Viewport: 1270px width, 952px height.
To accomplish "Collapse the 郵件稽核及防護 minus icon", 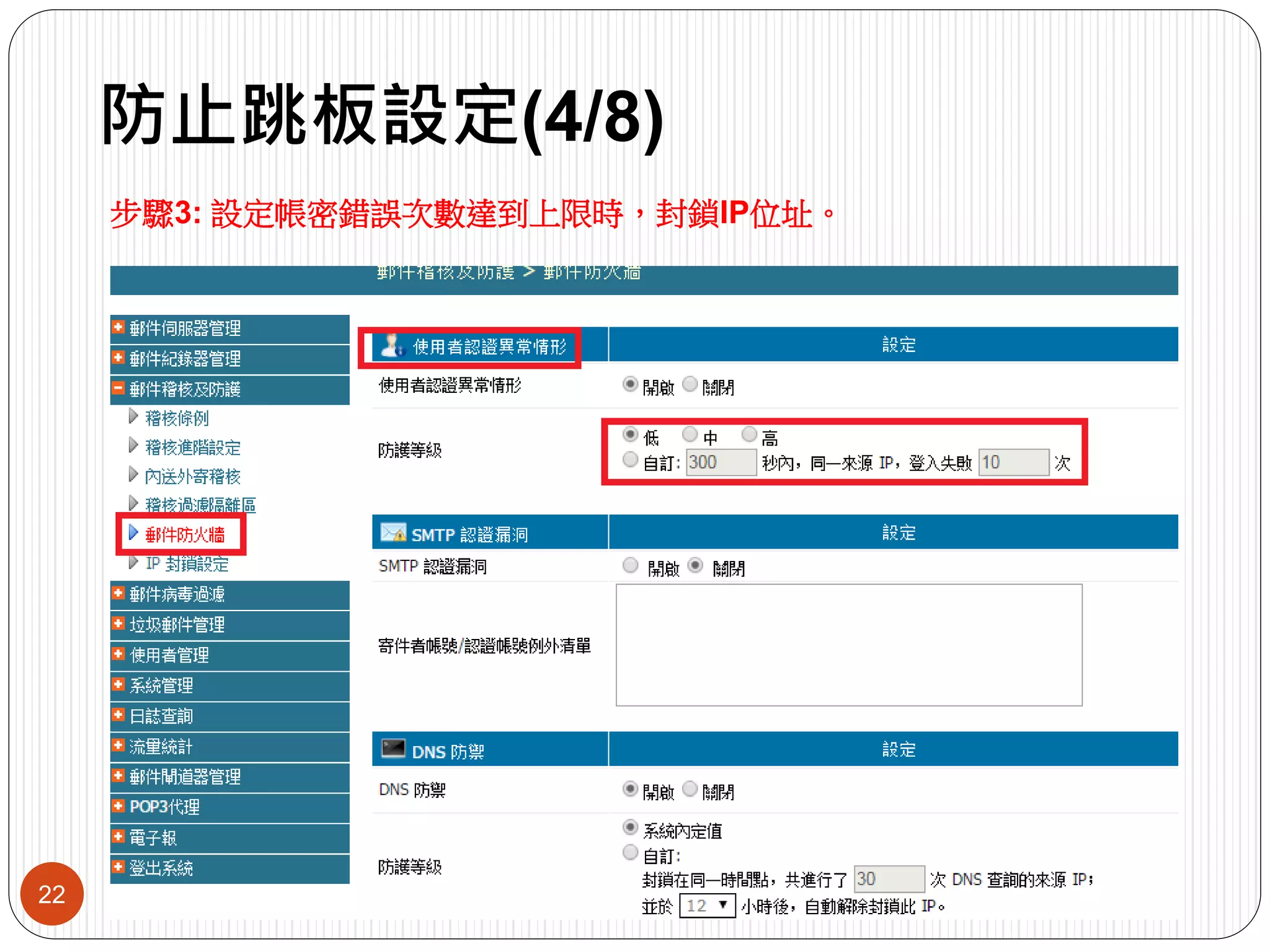I will (118, 388).
